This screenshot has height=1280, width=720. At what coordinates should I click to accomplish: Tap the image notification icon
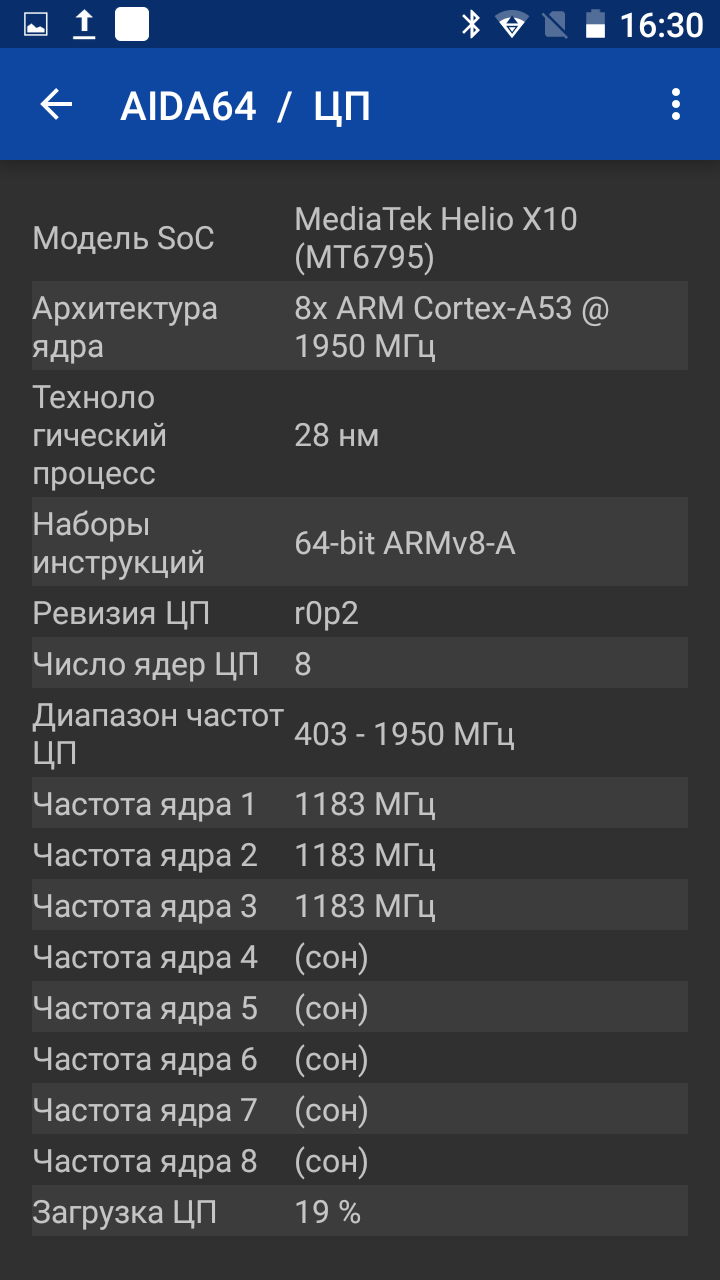pos(36,24)
